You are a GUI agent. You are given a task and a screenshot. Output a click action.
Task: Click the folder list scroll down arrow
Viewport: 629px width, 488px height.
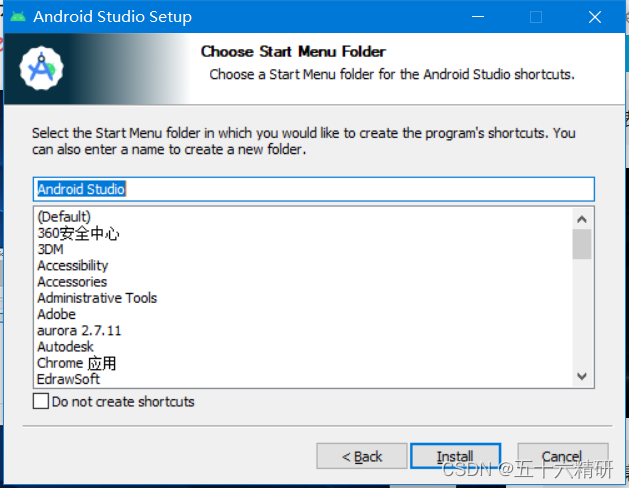[x=582, y=376]
